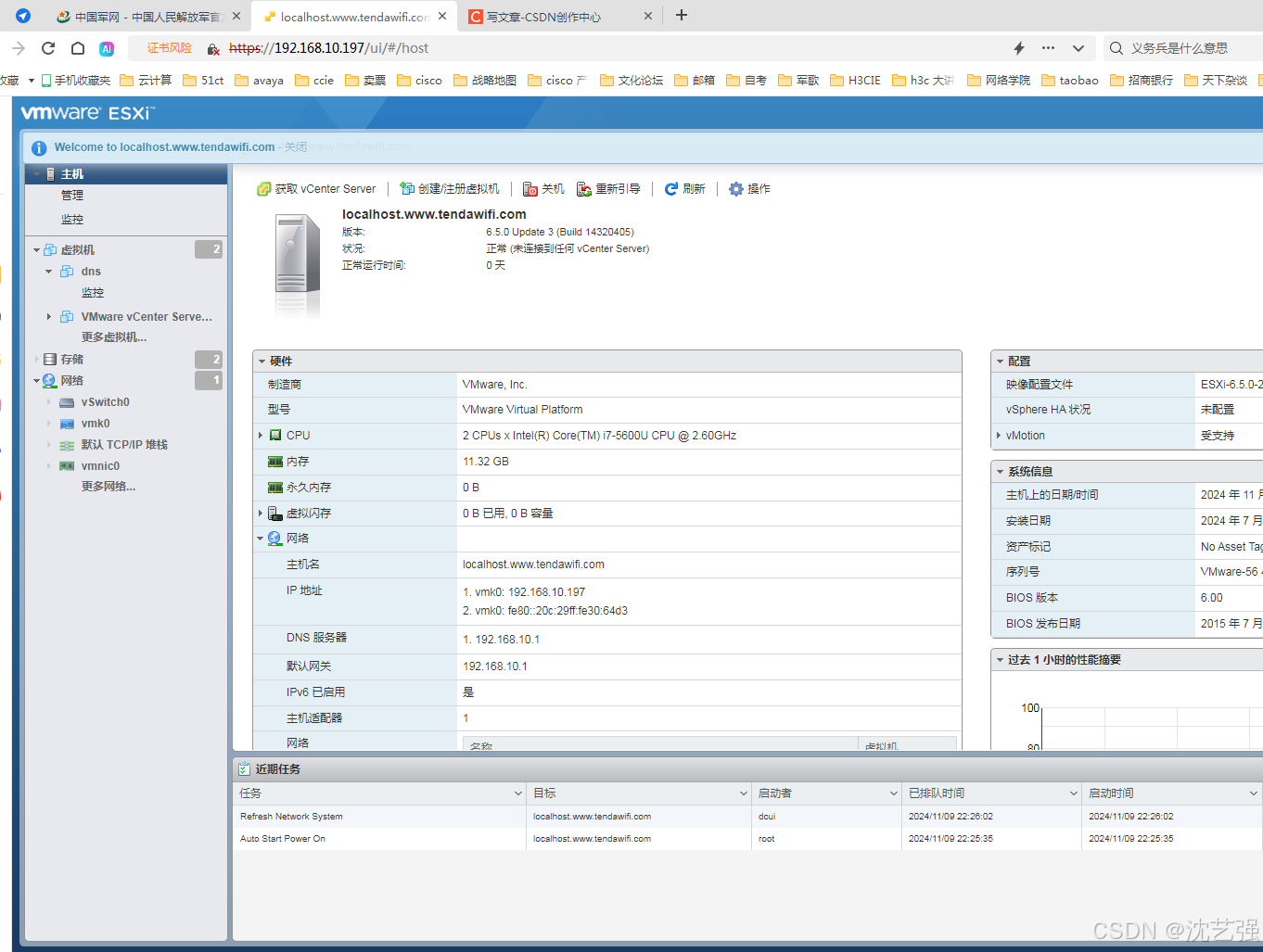Click the browser home icon
The width and height of the screenshot is (1263, 952).
[78, 48]
